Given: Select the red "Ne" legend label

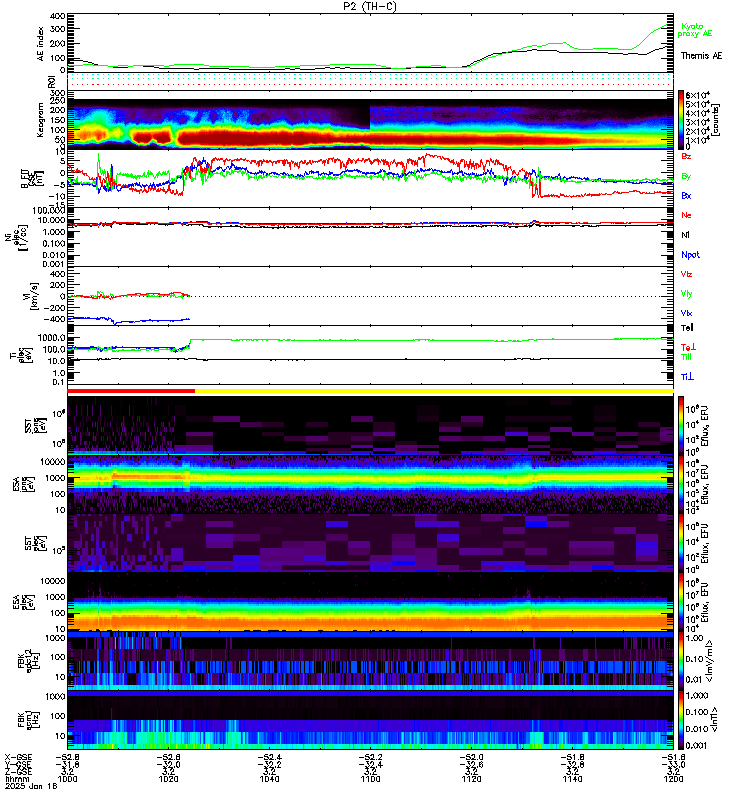Looking at the screenshot, I should click(x=686, y=215).
